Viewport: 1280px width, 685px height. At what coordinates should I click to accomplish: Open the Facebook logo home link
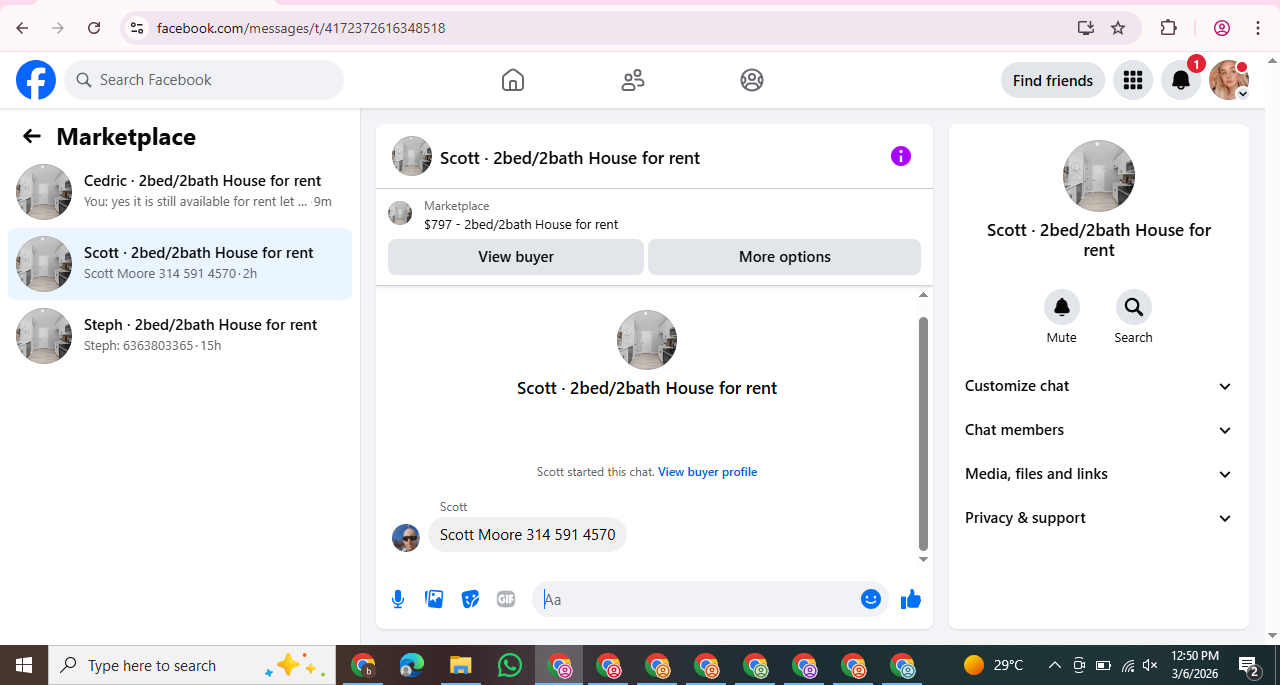tap(36, 80)
